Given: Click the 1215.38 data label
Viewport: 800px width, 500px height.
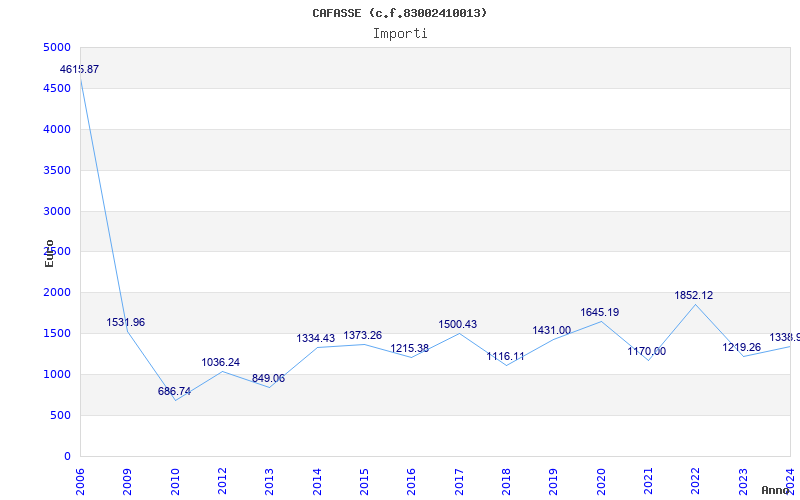Looking at the screenshot, I should point(410,348).
